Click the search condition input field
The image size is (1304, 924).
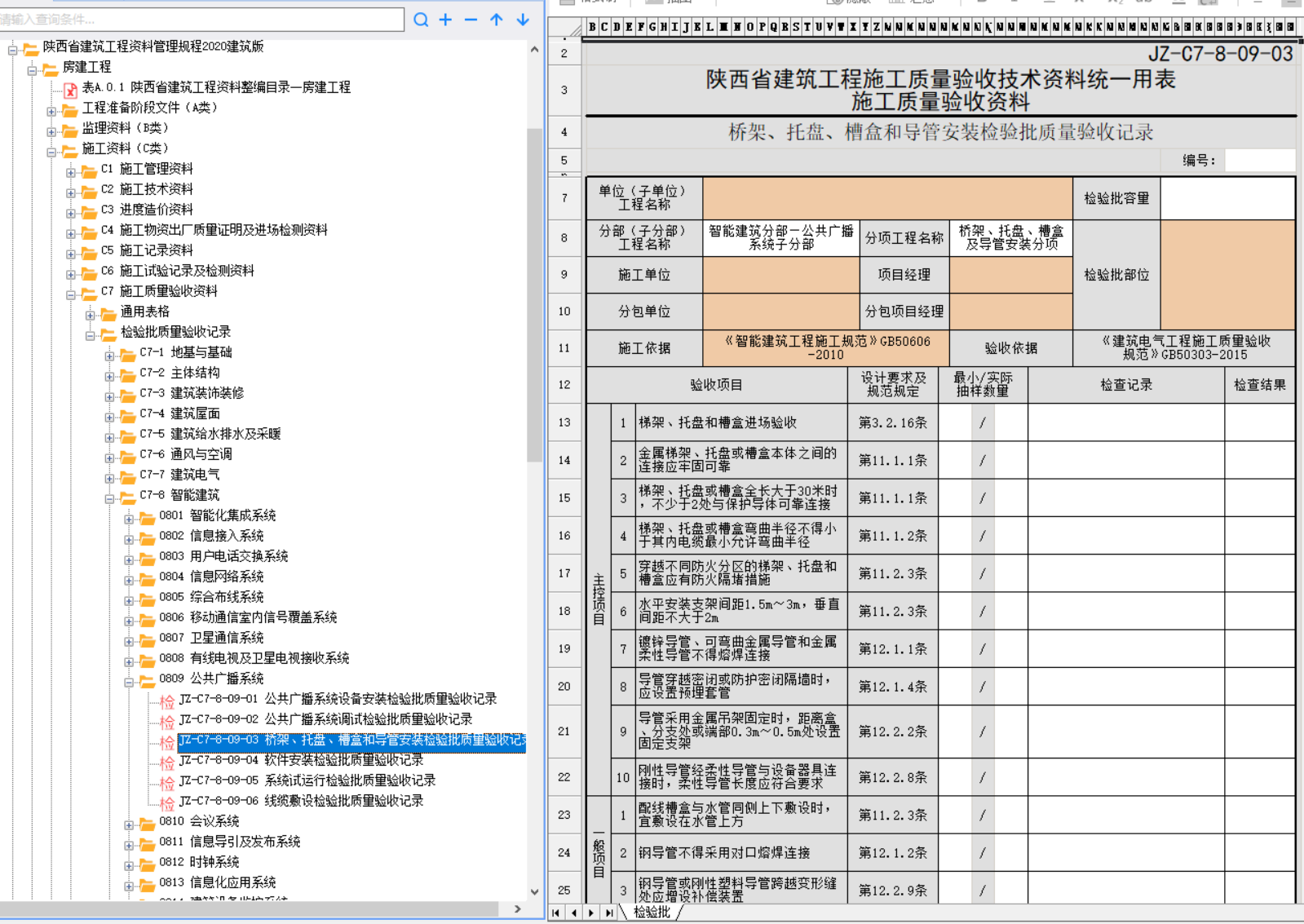point(201,20)
